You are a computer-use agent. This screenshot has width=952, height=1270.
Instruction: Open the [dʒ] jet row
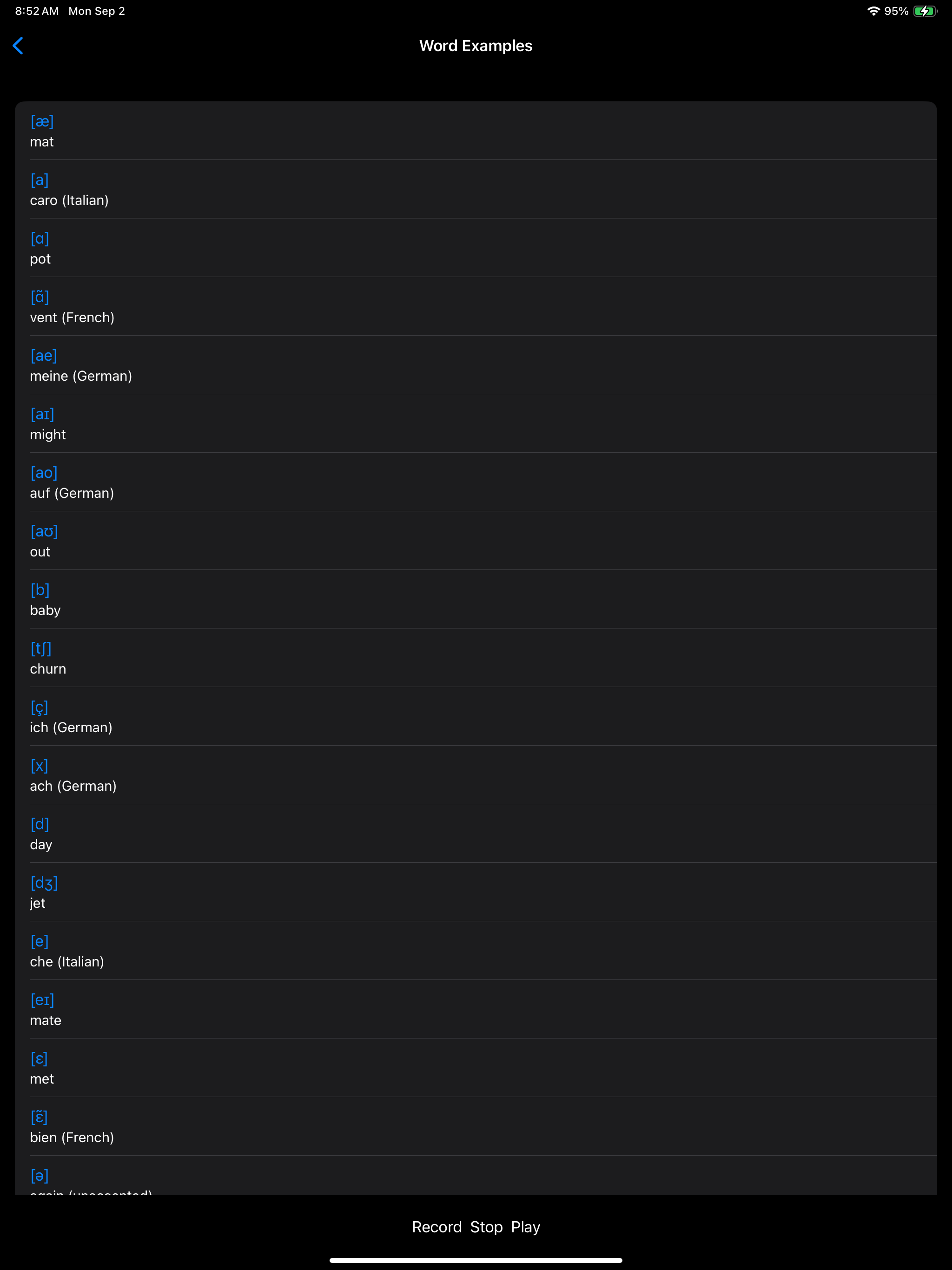[x=476, y=892]
